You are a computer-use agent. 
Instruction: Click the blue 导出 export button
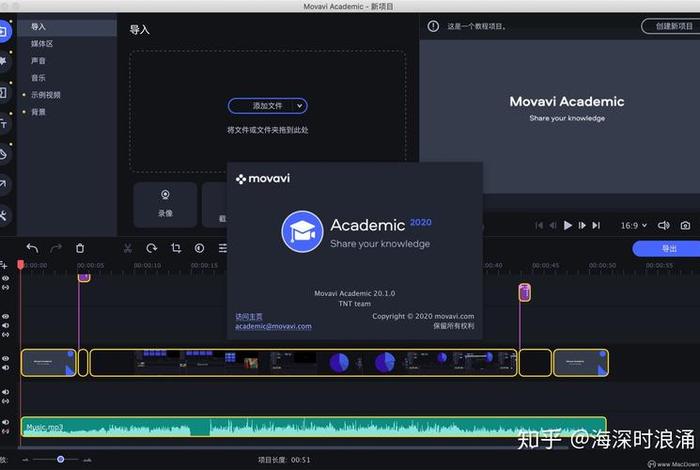(x=668, y=249)
